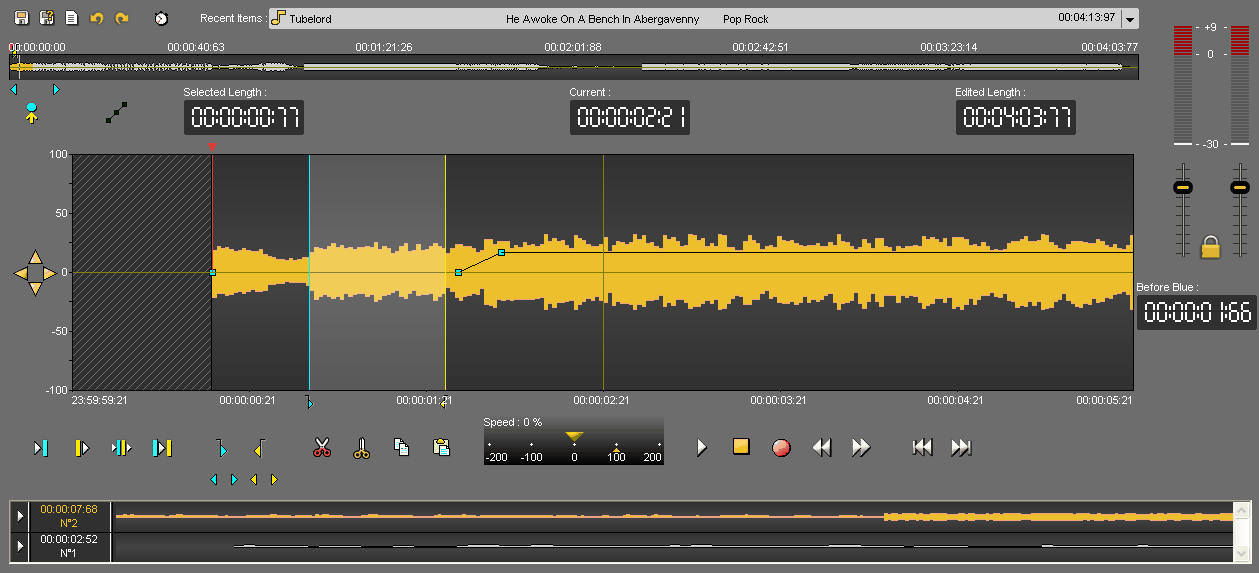Toggle the fader link padlock

(x=1210, y=246)
